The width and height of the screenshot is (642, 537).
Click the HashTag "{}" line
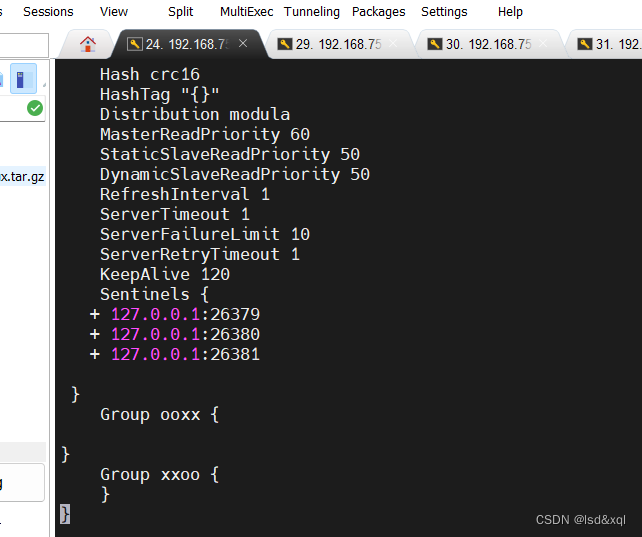[x=160, y=95]
